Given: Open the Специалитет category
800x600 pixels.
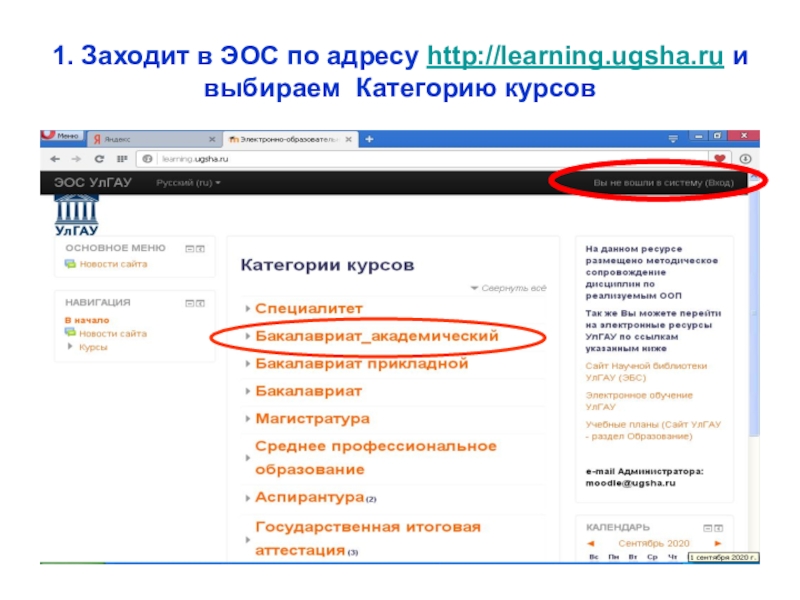Looking at the screenshot, I should pyautogui.click(x=309, y=308).
